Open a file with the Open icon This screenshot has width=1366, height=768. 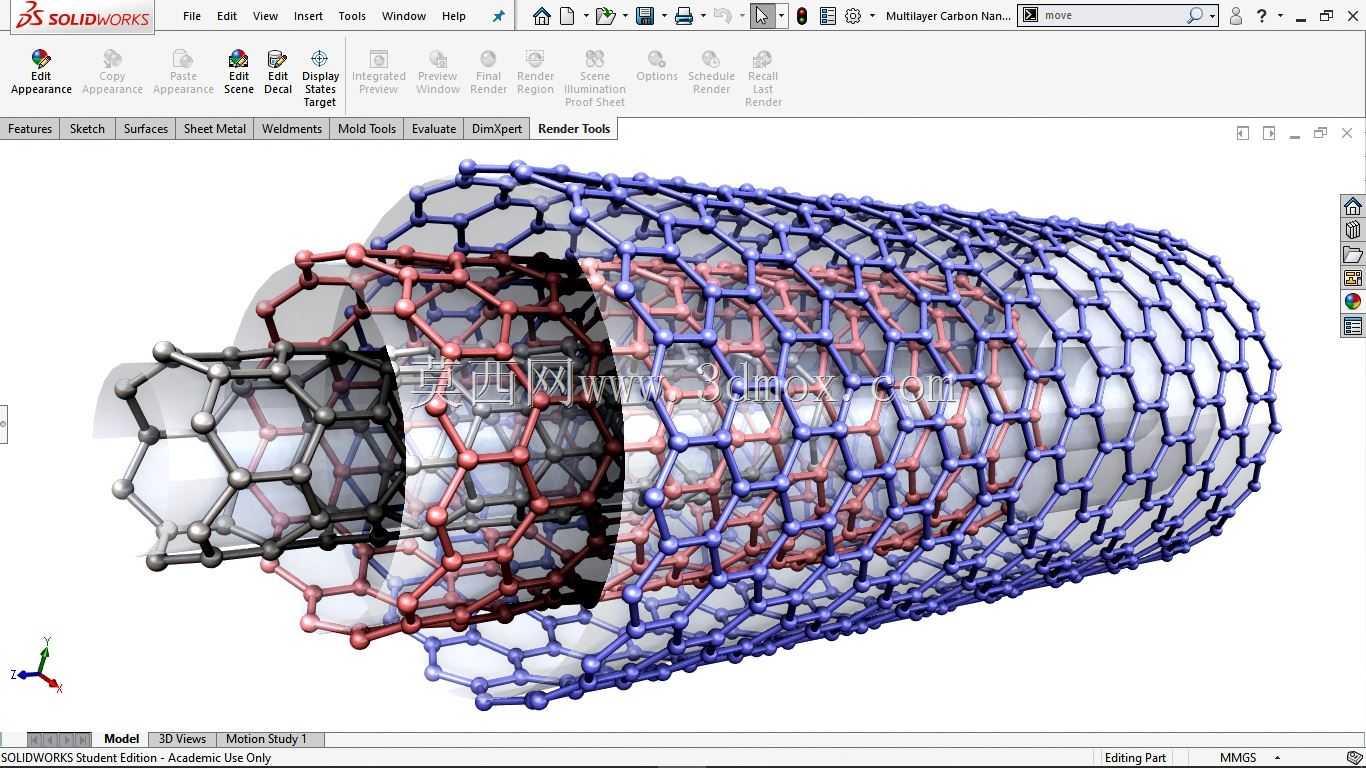click(x=604, y=16)
